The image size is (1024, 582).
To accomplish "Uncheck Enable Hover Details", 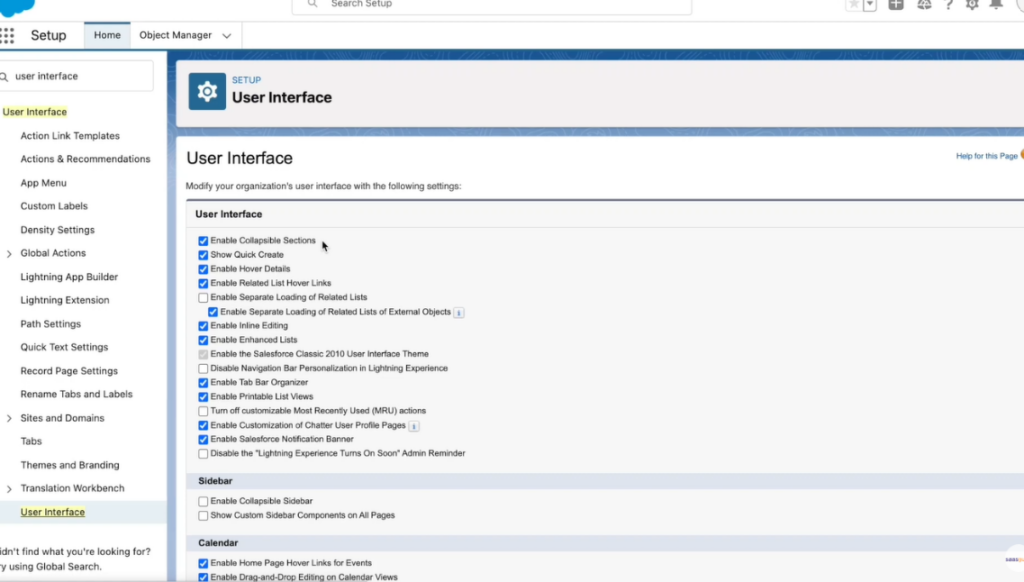I will tap(203, 269).
